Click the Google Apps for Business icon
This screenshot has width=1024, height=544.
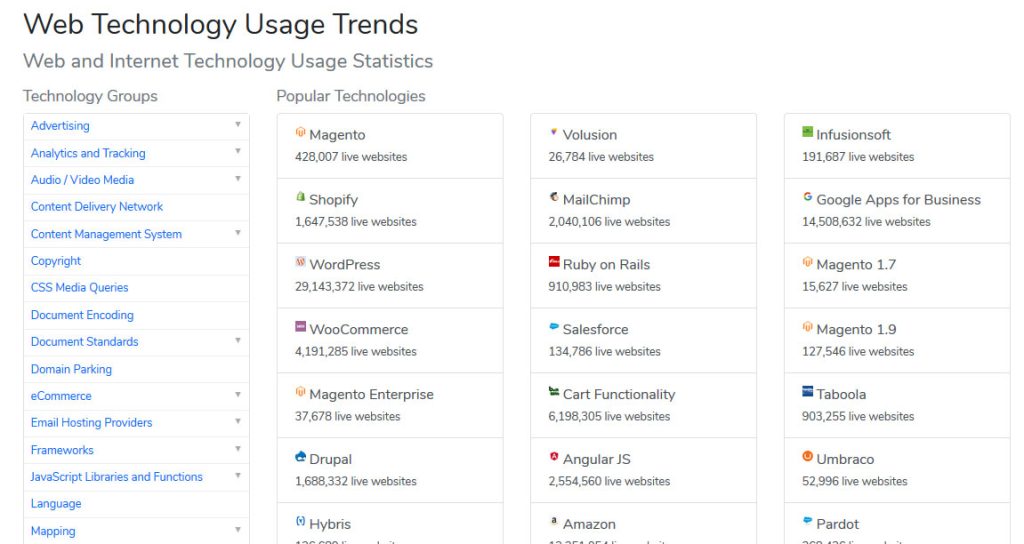(x=807, y=197)
